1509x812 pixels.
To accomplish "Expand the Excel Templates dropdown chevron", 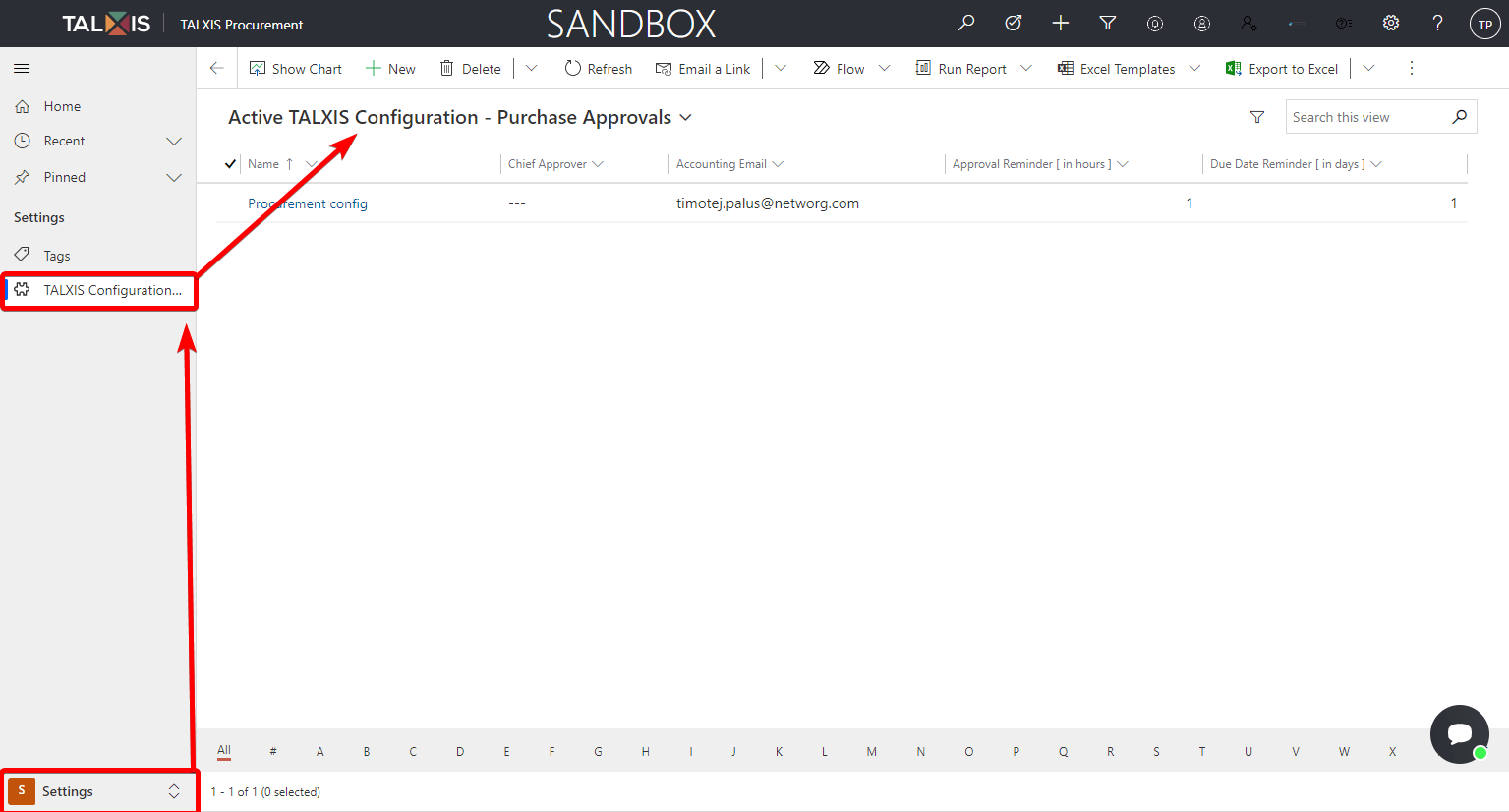I will click(x=1194, y=68).
